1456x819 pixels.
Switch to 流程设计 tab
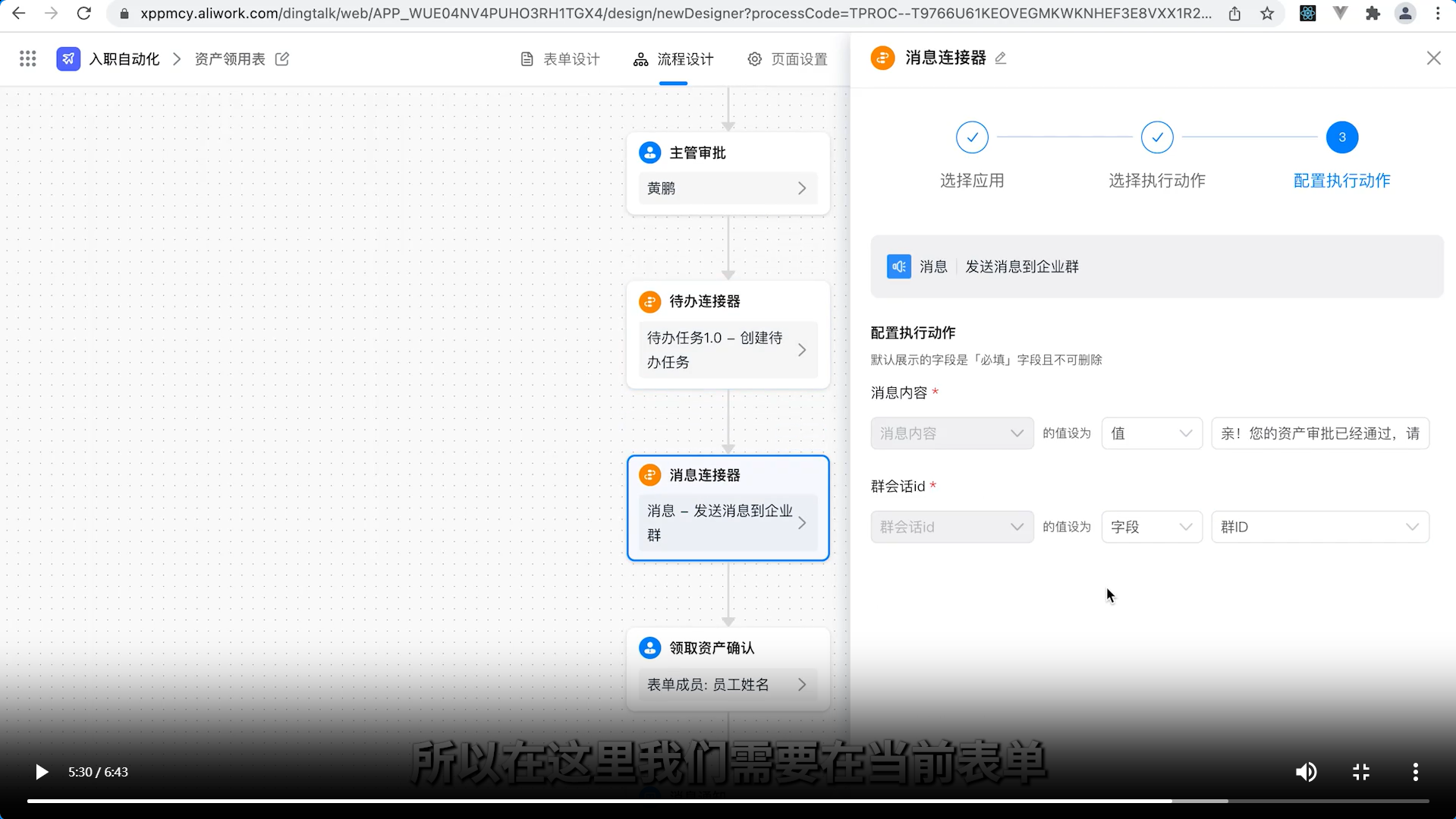click(674, 59)
